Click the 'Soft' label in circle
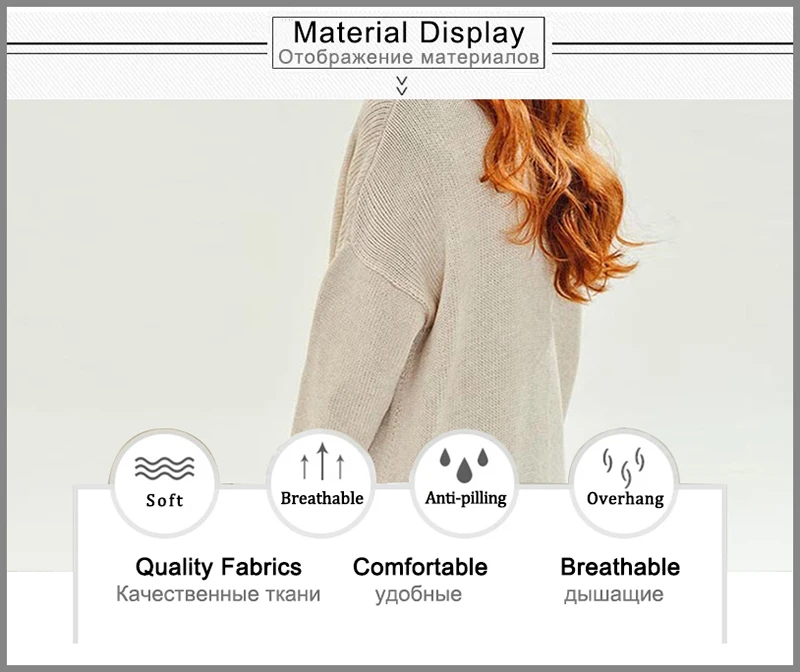 [164, 501]
